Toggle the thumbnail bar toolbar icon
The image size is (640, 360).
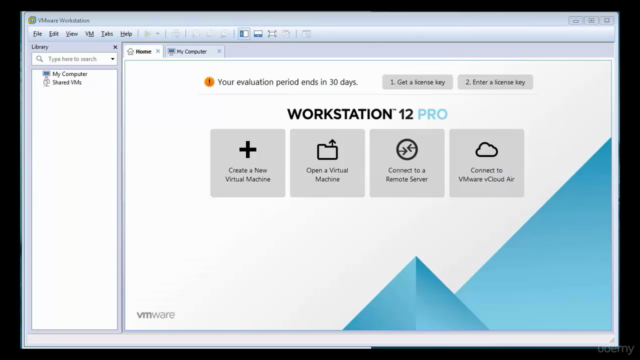pos(258,34)
